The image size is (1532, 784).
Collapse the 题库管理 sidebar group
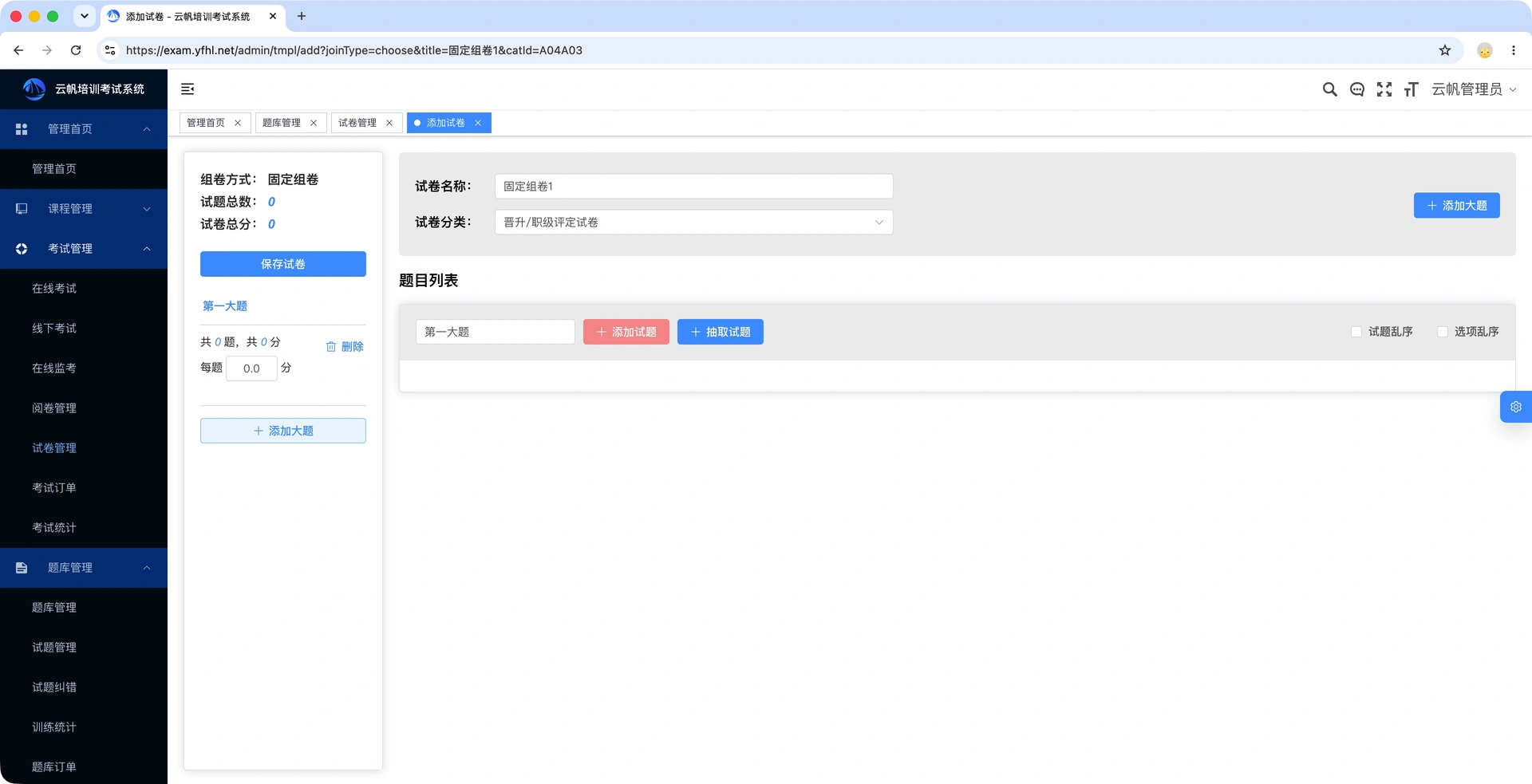(84, 568)
